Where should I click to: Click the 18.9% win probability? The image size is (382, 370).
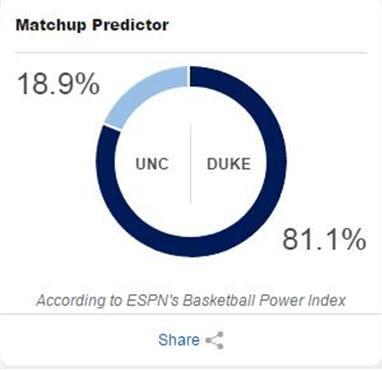58,84
